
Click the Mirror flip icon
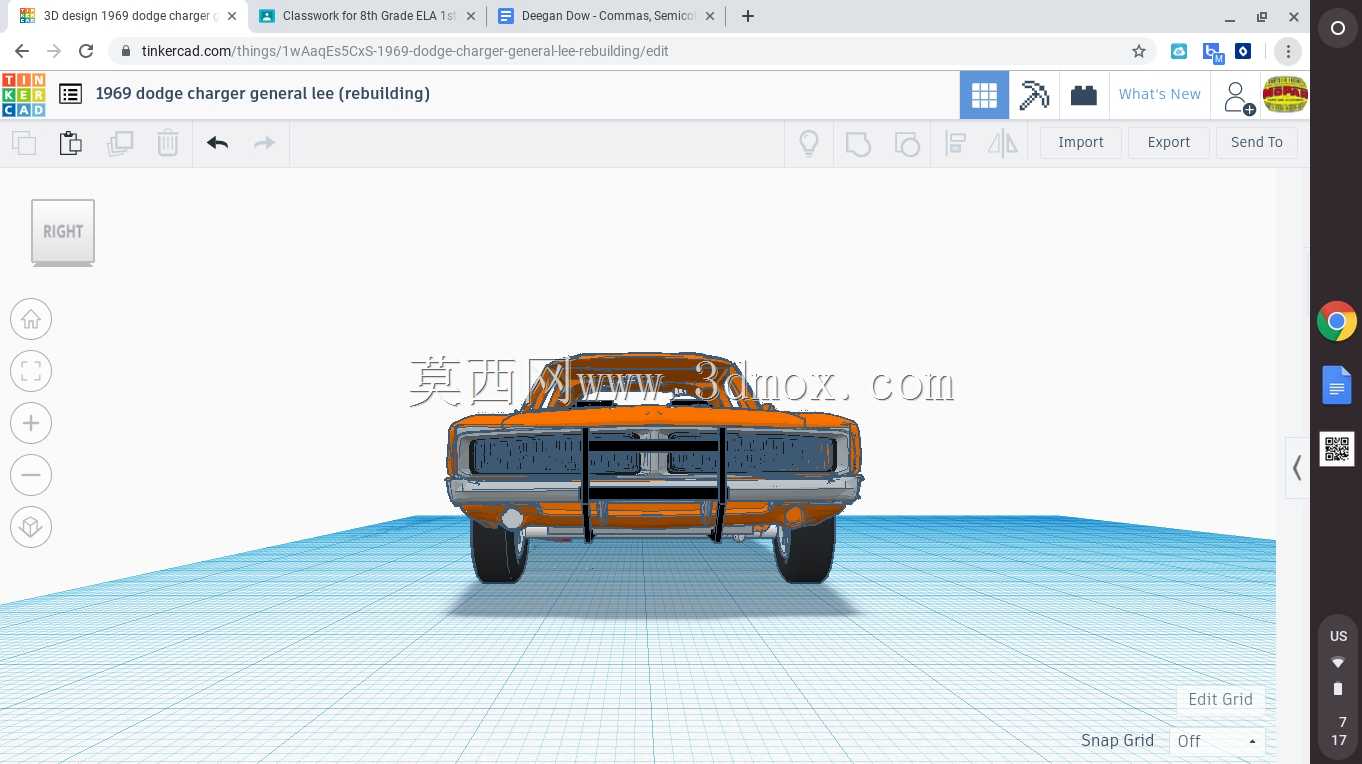(1003, 143)
